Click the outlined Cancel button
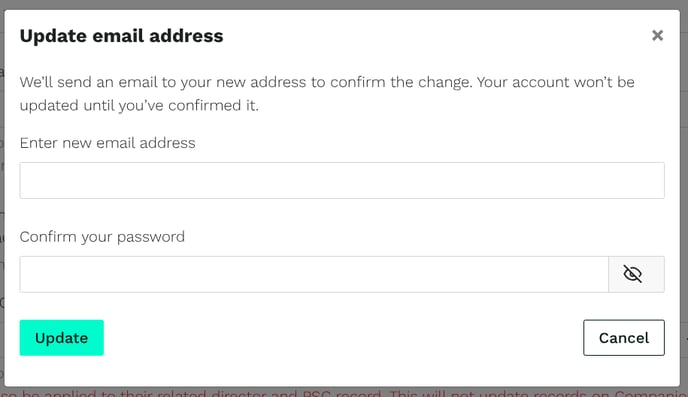 coord(624,338)
